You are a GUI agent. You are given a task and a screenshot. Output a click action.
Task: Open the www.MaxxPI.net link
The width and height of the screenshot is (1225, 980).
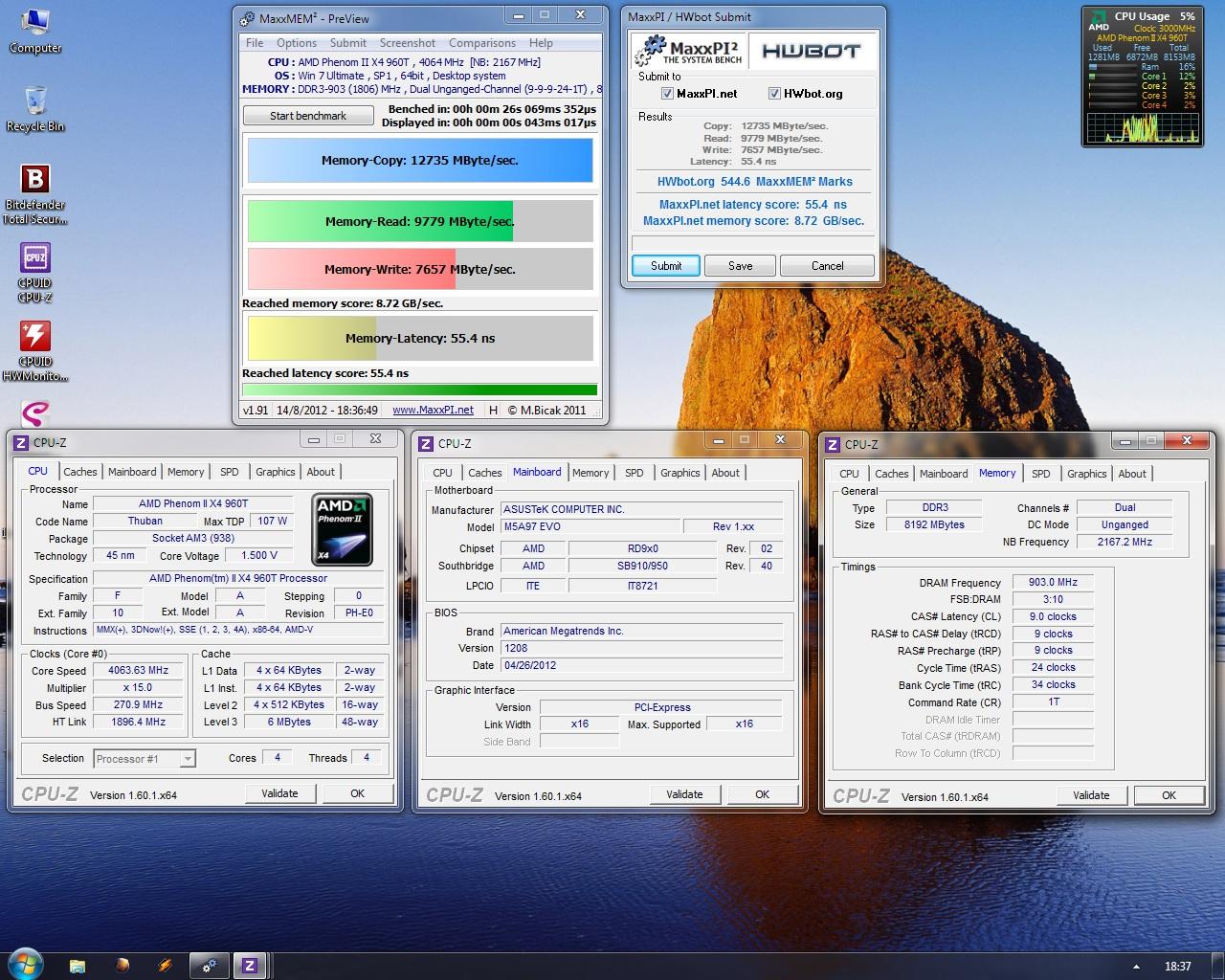pyautogui.click(x=433, y=410)
